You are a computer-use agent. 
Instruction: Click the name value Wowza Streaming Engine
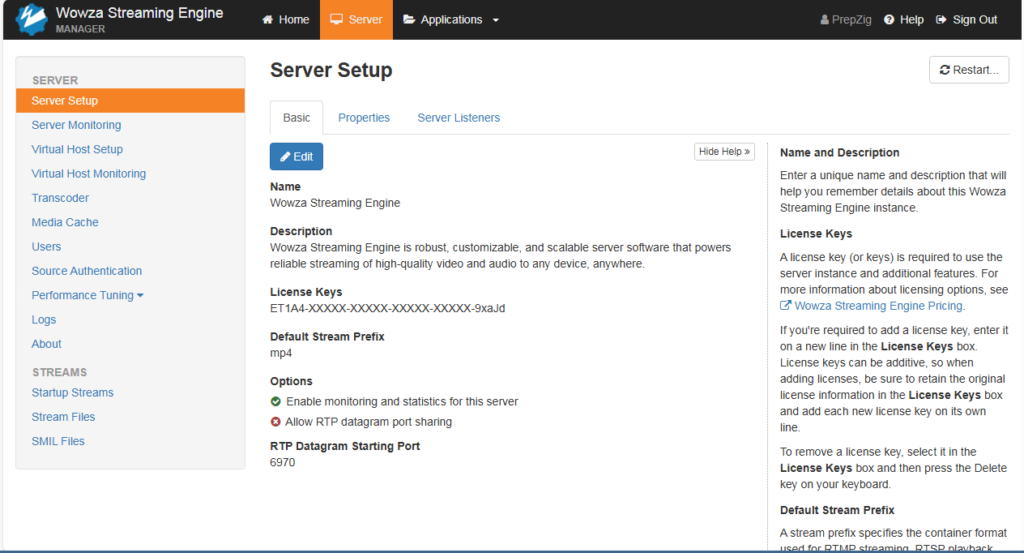335,203
